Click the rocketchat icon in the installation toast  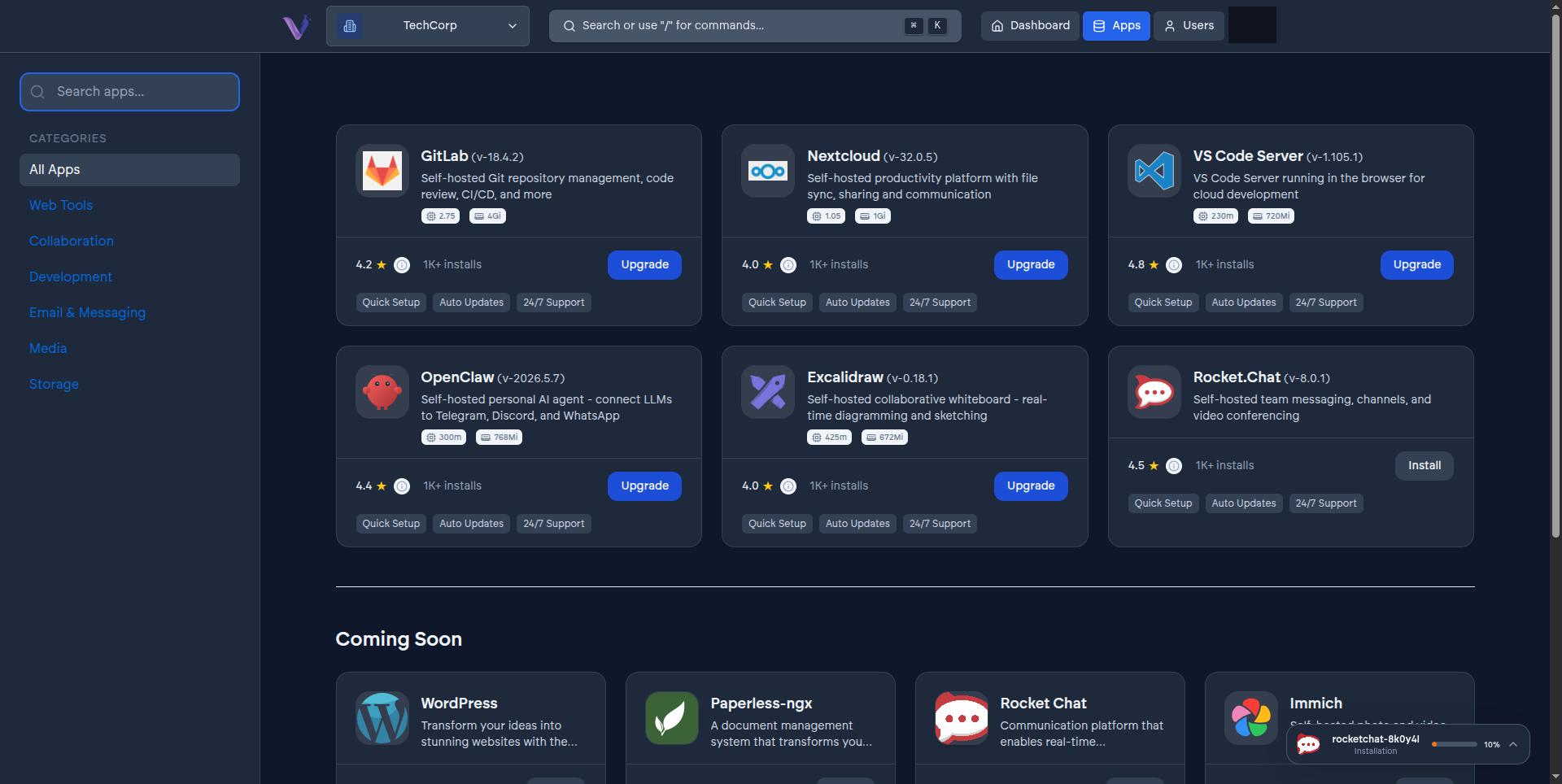point(1308,744)
